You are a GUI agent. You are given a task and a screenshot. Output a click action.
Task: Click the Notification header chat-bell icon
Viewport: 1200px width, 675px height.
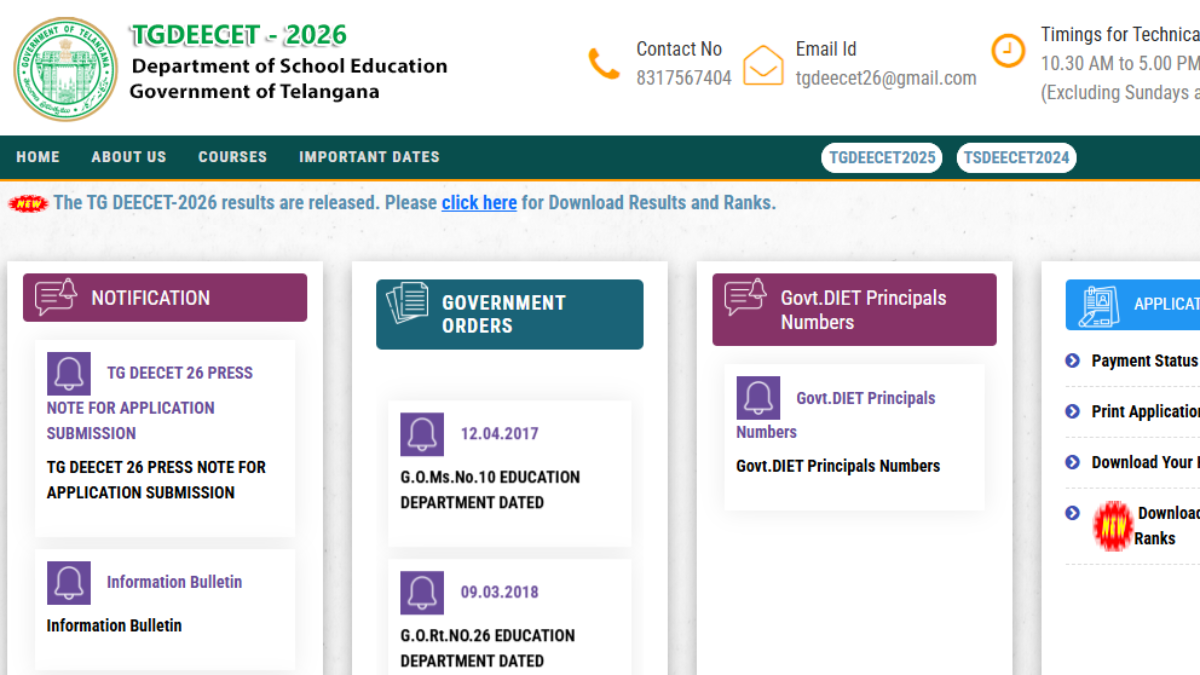pos(56,297)
